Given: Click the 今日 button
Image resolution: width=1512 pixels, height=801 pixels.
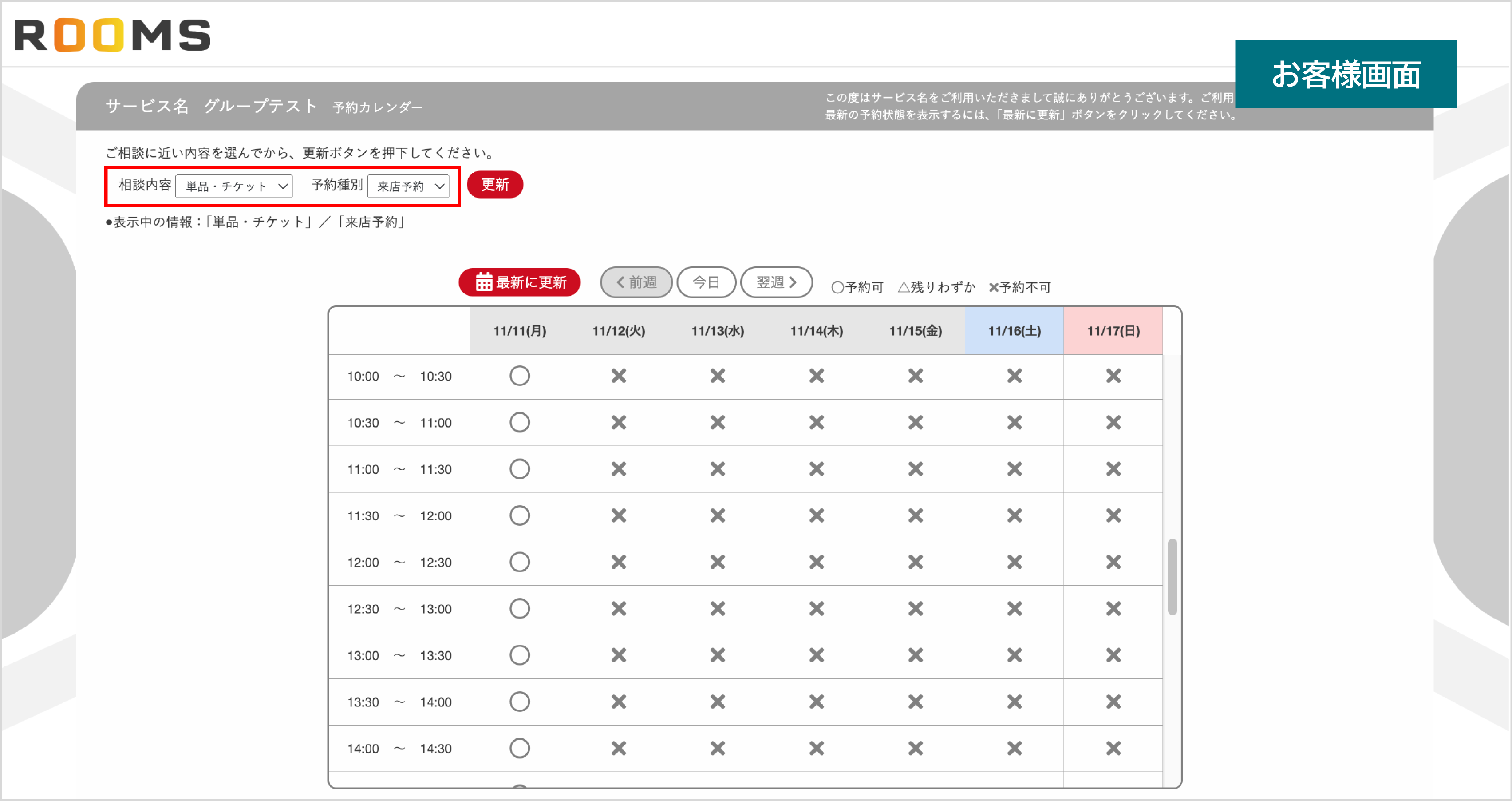Looking at the screenshot, I should pyautogui.click(x=707, y=282).
